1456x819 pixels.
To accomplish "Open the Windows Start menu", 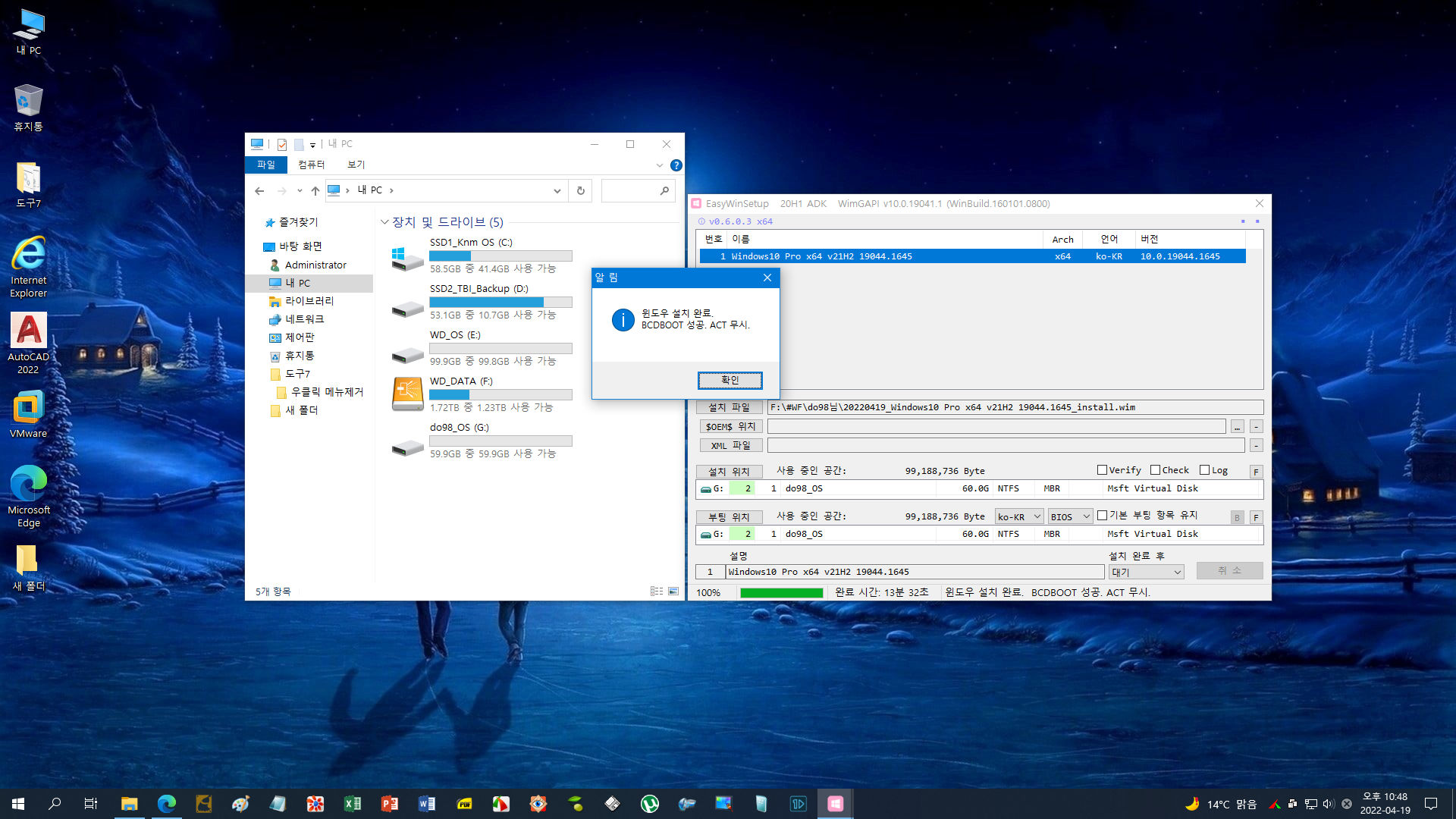I will 18,804.
